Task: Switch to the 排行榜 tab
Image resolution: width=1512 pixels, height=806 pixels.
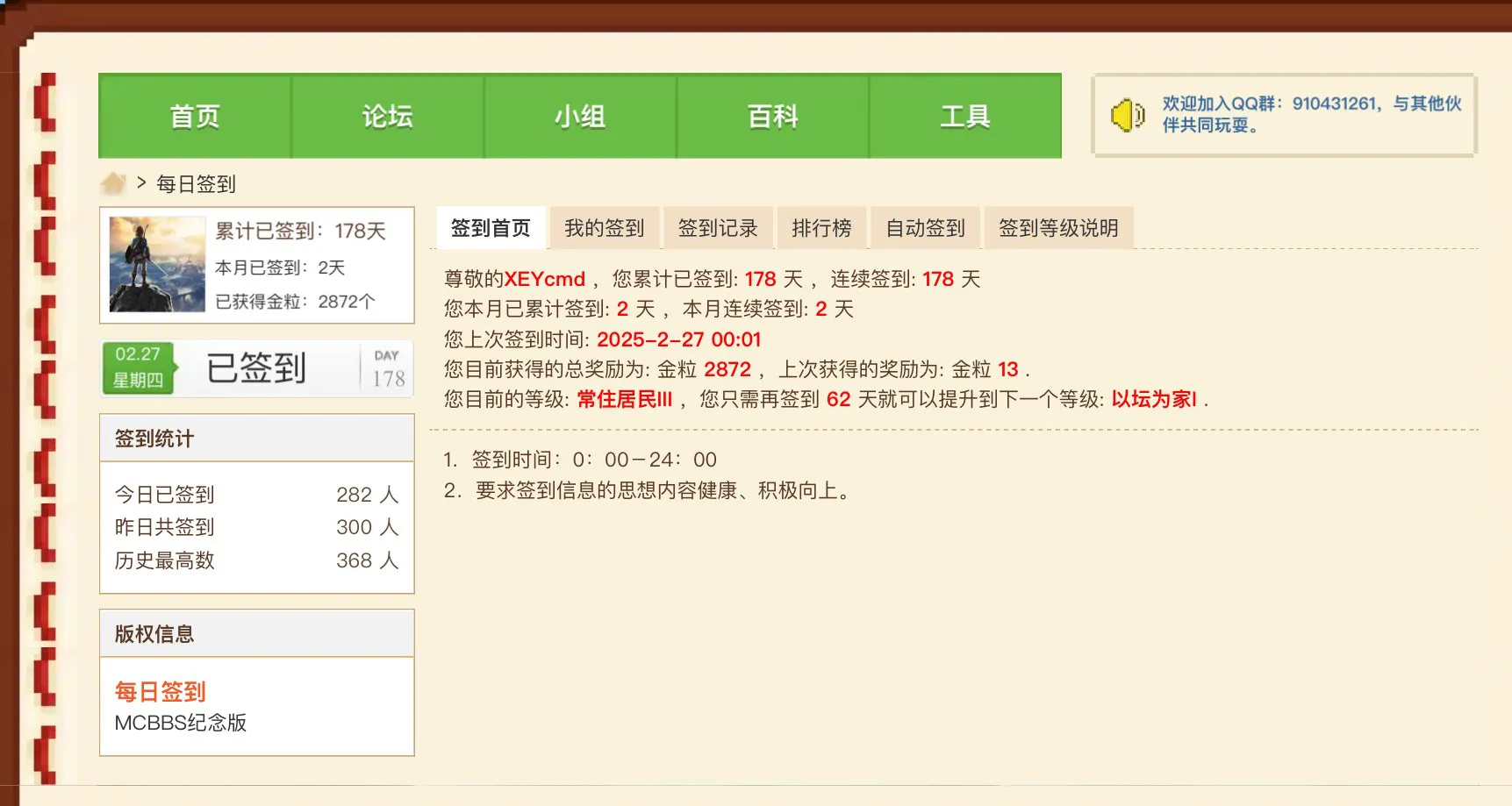Action: [821, 227]
